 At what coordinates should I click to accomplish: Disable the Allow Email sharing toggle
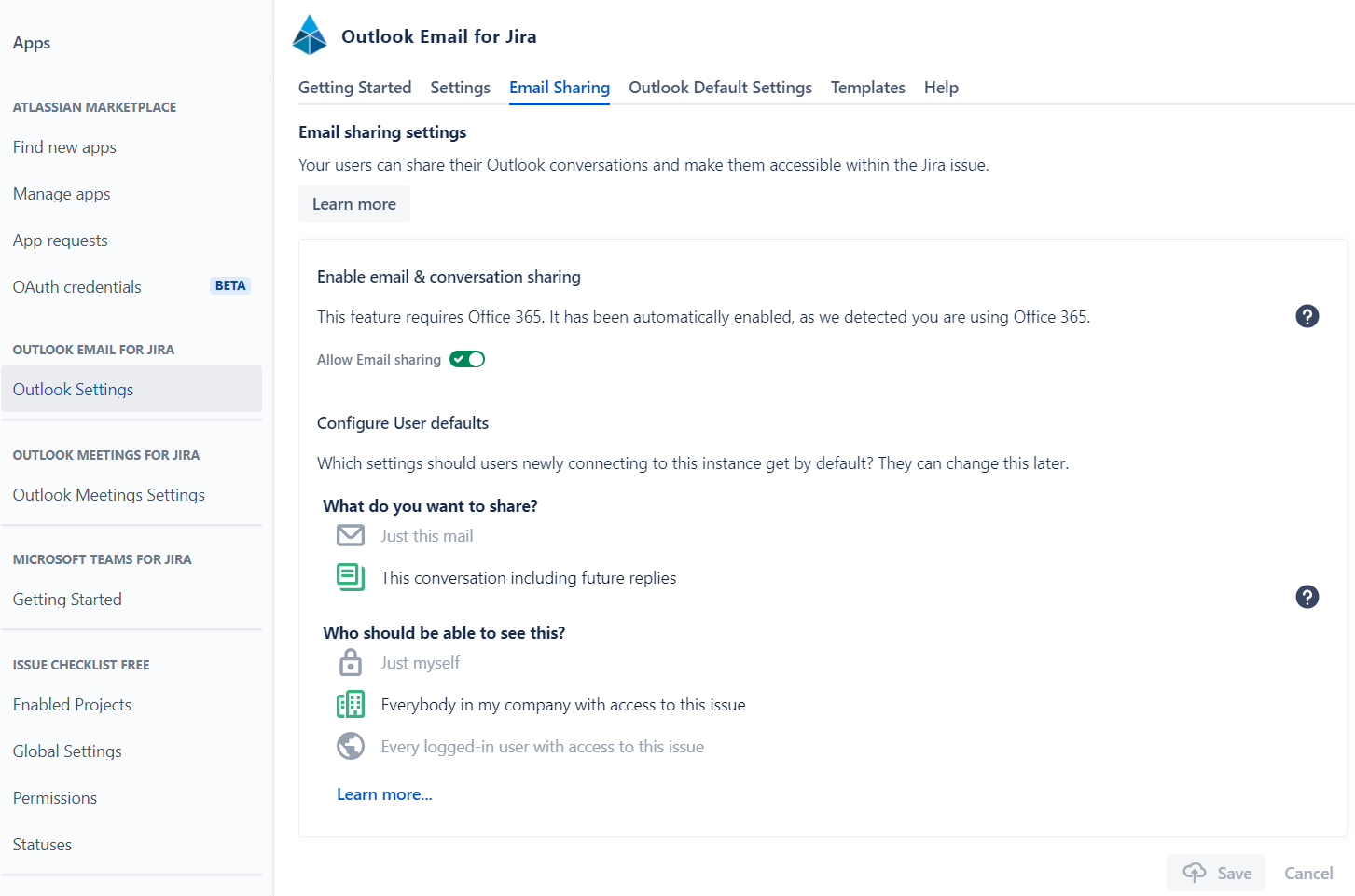tap(466, 358)
